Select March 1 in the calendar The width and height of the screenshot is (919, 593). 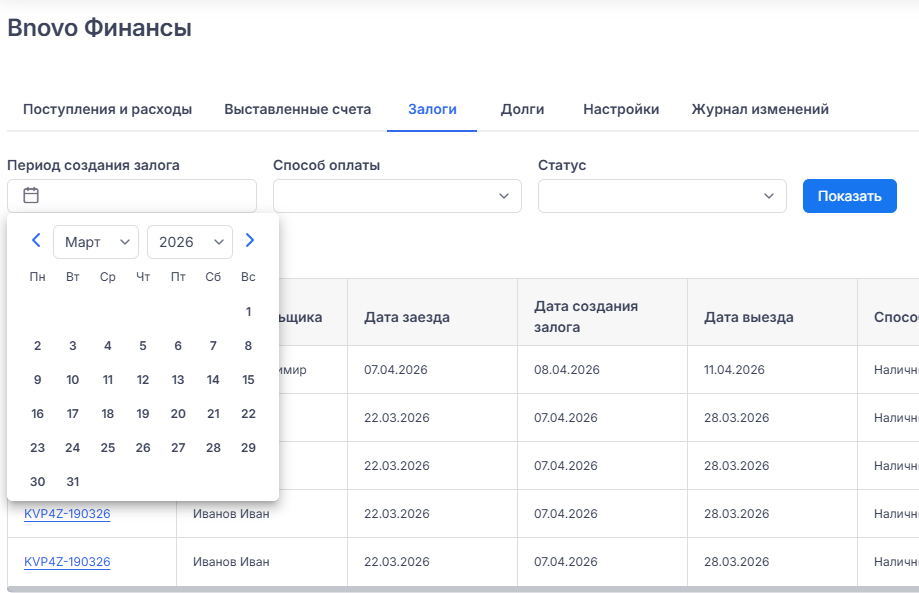point(248,312)
